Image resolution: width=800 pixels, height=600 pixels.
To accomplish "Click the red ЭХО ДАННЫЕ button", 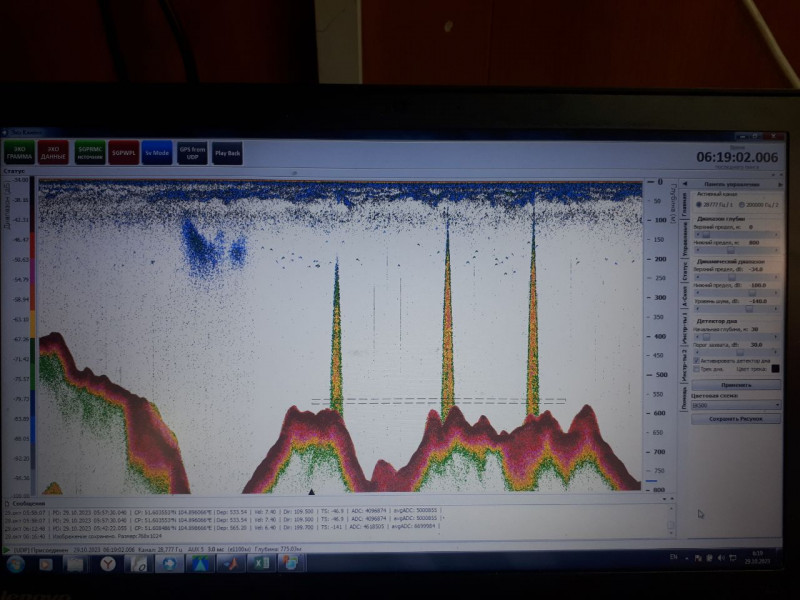I will click(x=55, y=152).
